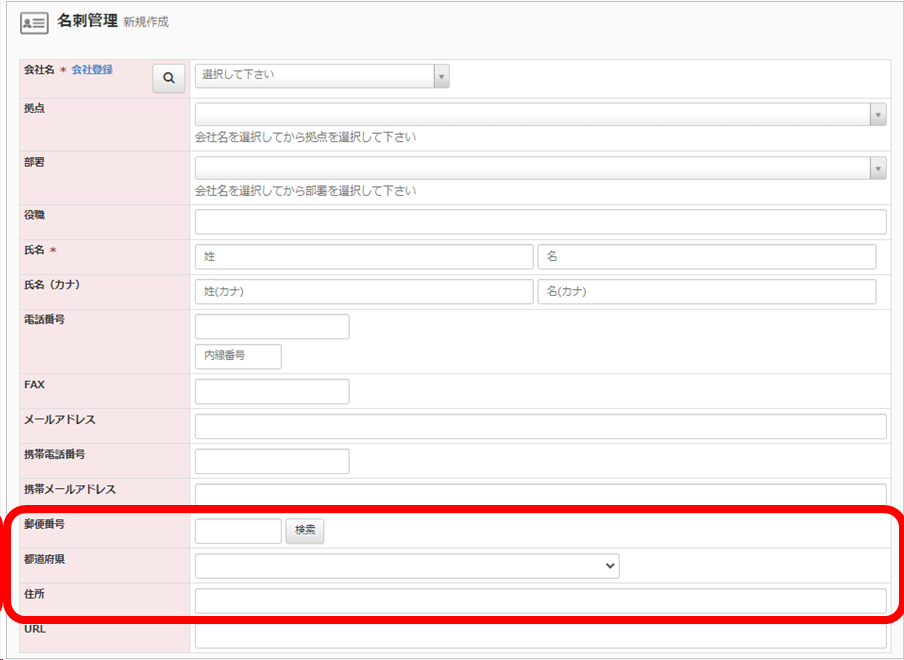Expand the 部署 dropdown list
Viewport: 904px width, 660px height.
pyautogui.click(x=540, y=167)
